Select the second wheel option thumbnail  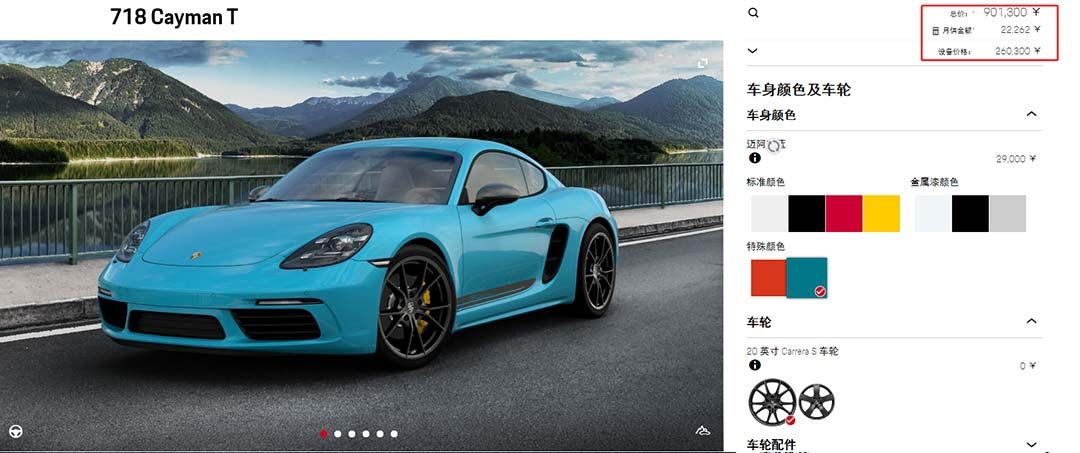click(x=817, y=401)
